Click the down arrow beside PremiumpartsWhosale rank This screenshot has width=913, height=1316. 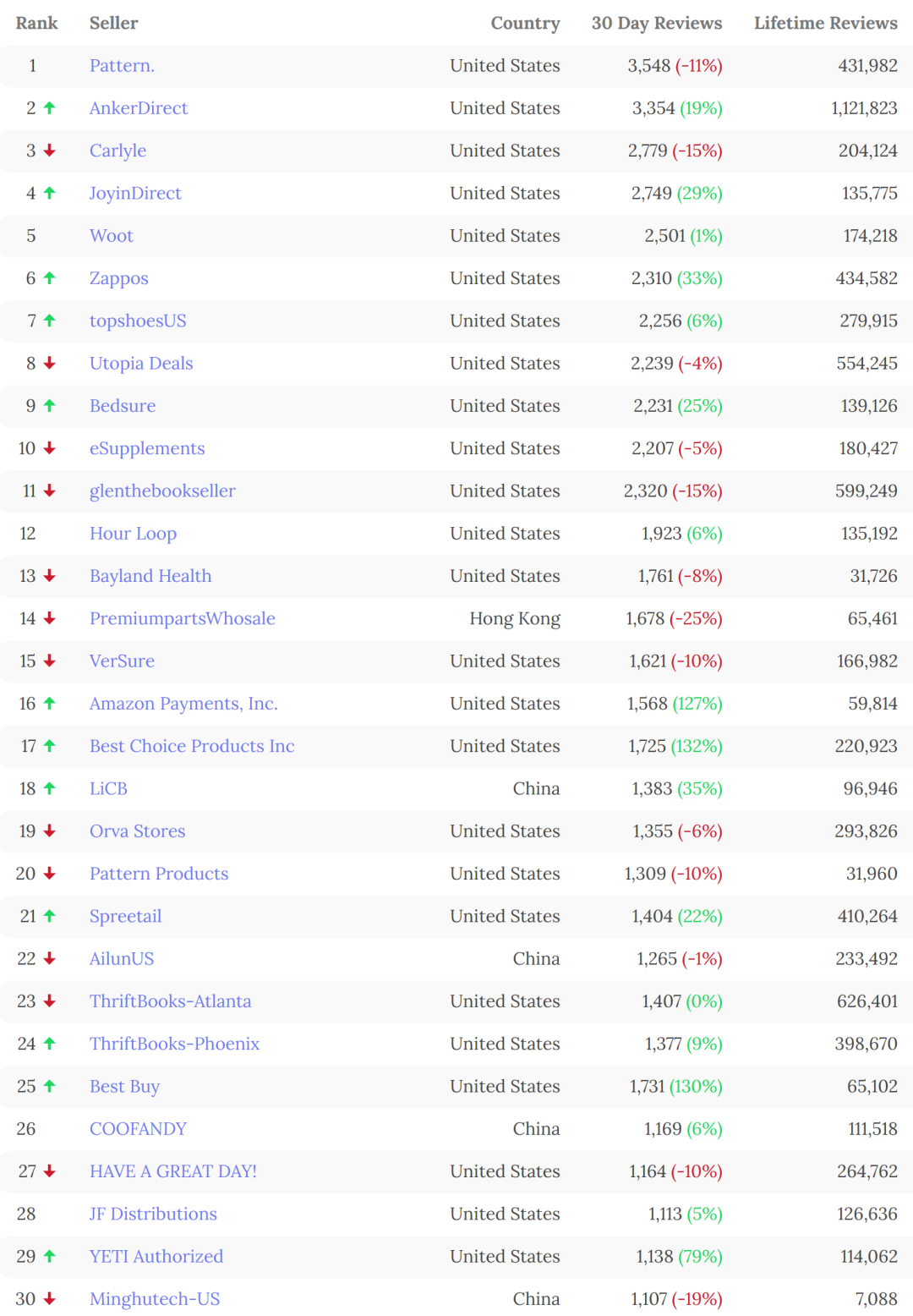[x=49, y=618]
